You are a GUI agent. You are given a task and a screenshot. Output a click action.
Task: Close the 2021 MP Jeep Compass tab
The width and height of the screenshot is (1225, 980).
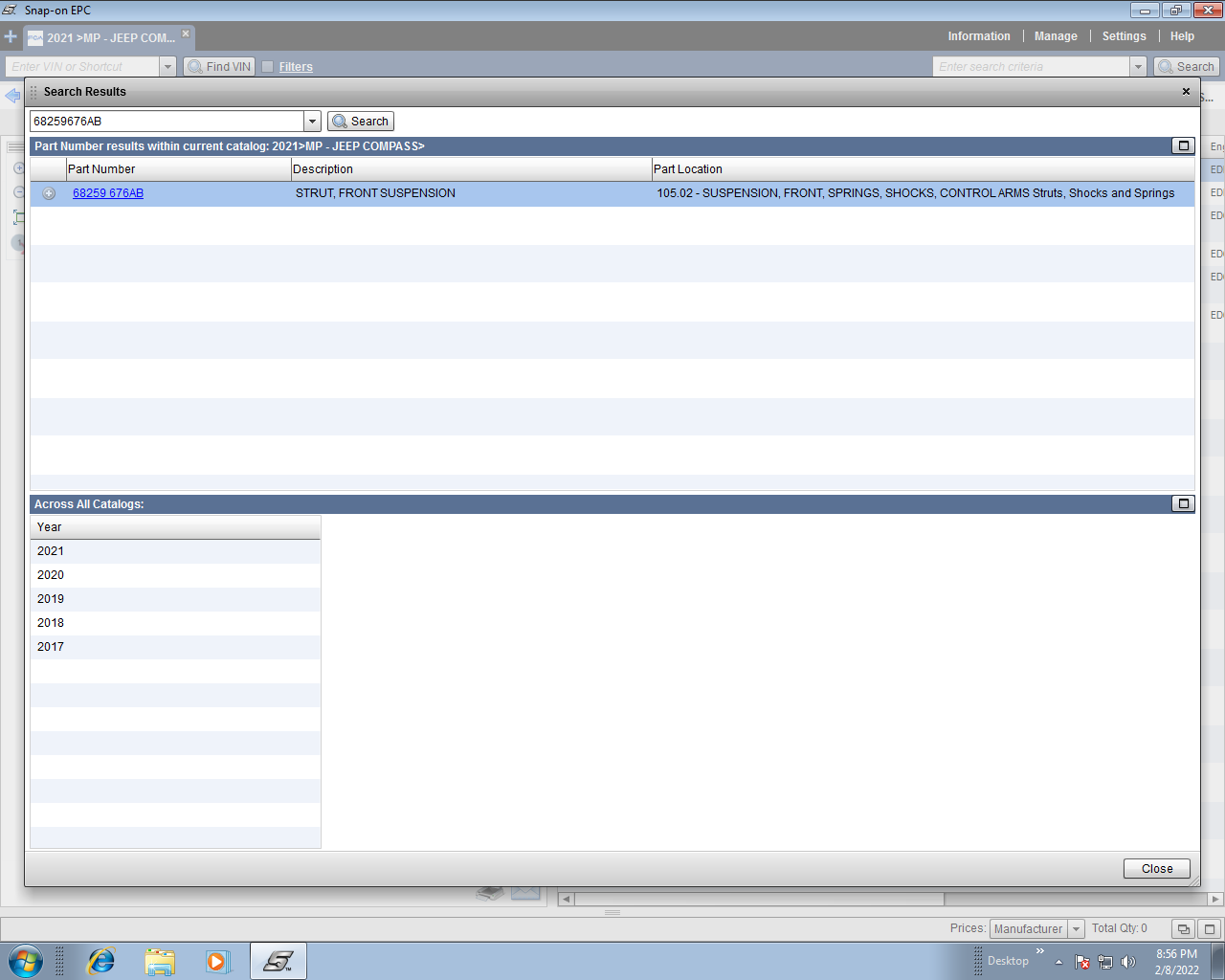click(186, 33)
